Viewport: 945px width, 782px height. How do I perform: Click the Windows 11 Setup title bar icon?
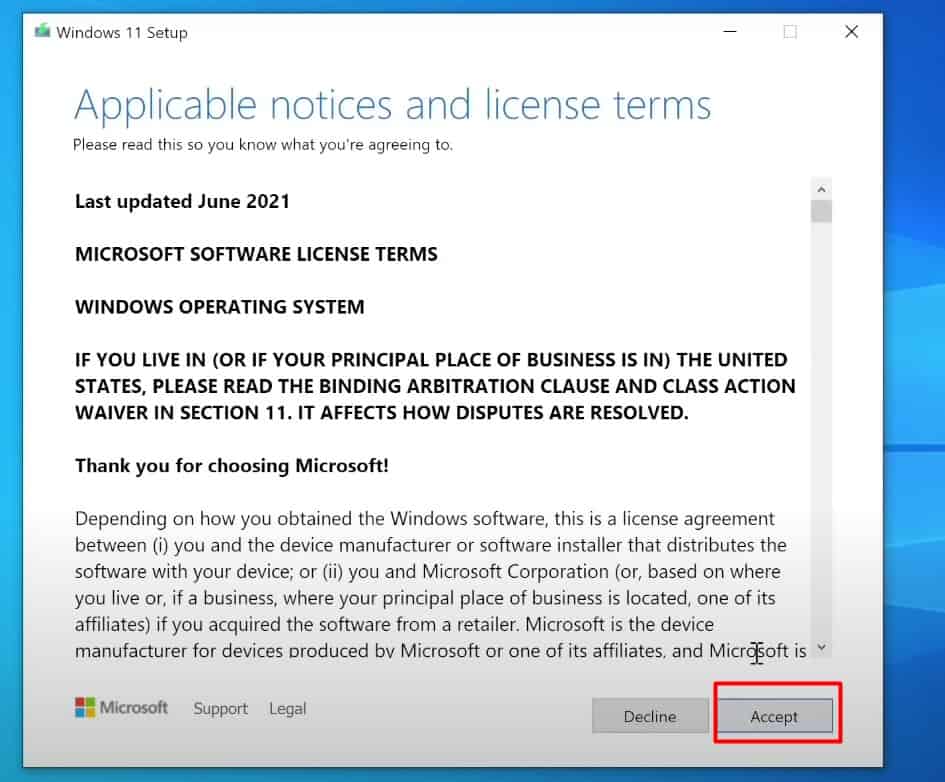(41, 31)
